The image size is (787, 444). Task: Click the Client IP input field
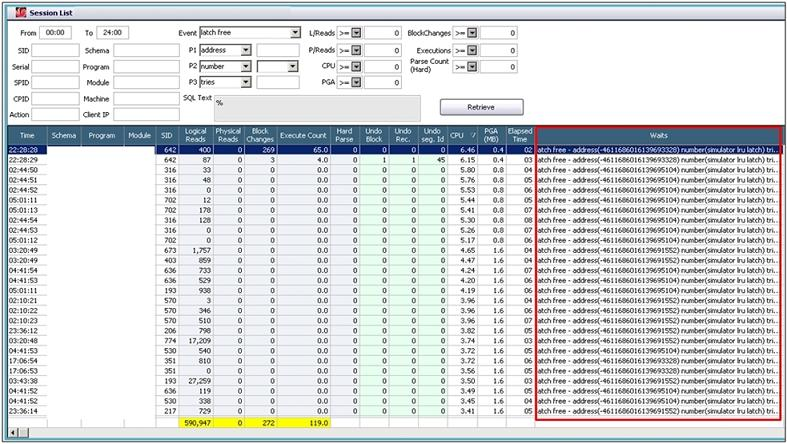pos(147,114)
